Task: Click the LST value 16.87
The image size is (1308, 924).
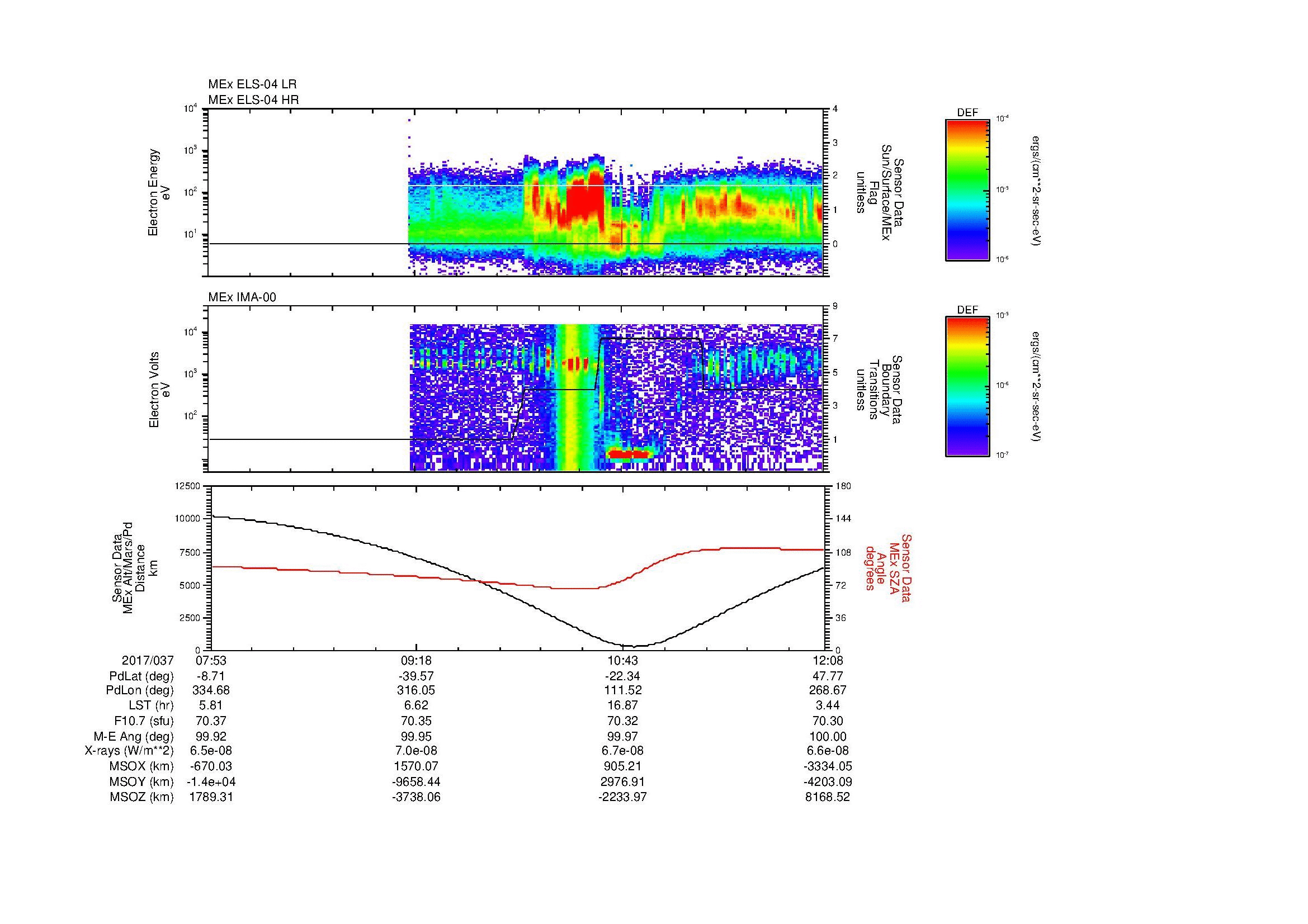Action: (x=622, y=705)
